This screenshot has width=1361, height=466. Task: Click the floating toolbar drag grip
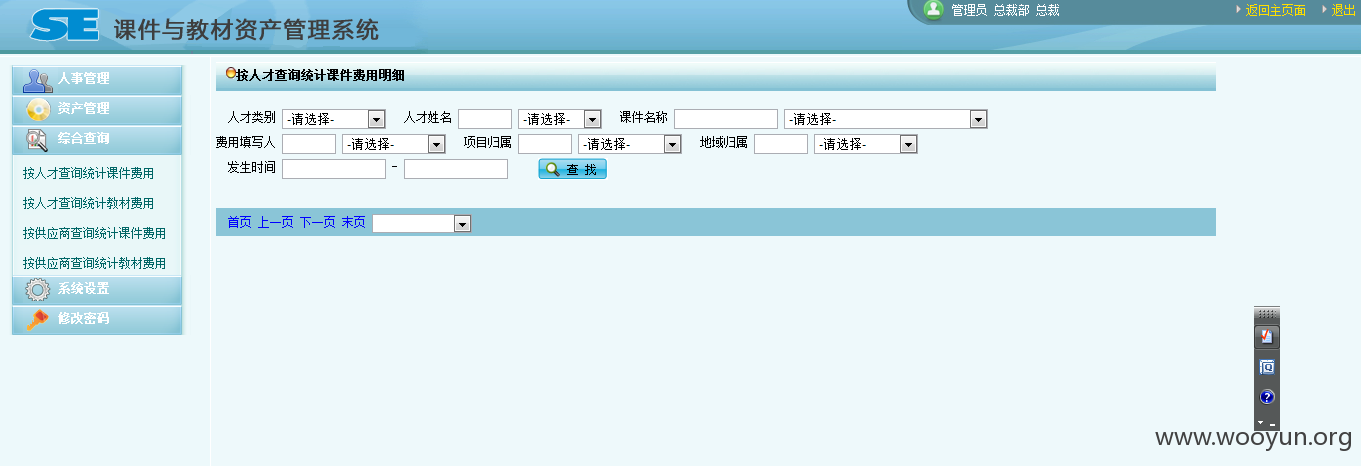(x=1267, y=313)
